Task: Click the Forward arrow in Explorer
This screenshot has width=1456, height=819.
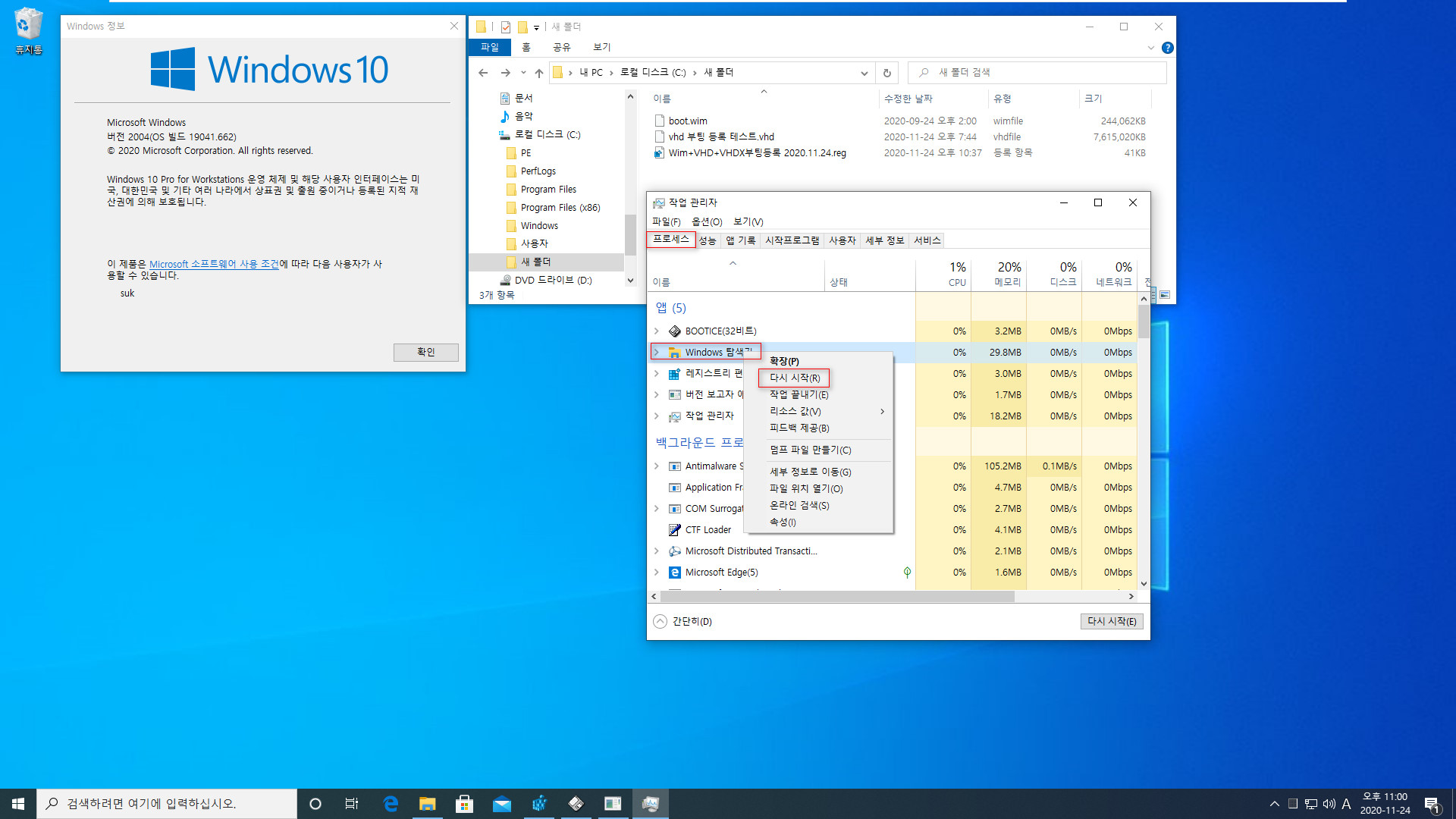Action: pos(505,73)
